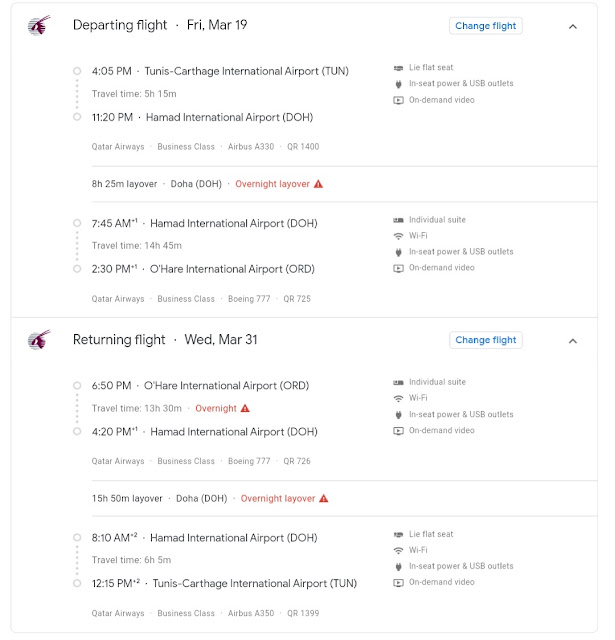Collapse the Returning flight details chevron

point(573,341)
